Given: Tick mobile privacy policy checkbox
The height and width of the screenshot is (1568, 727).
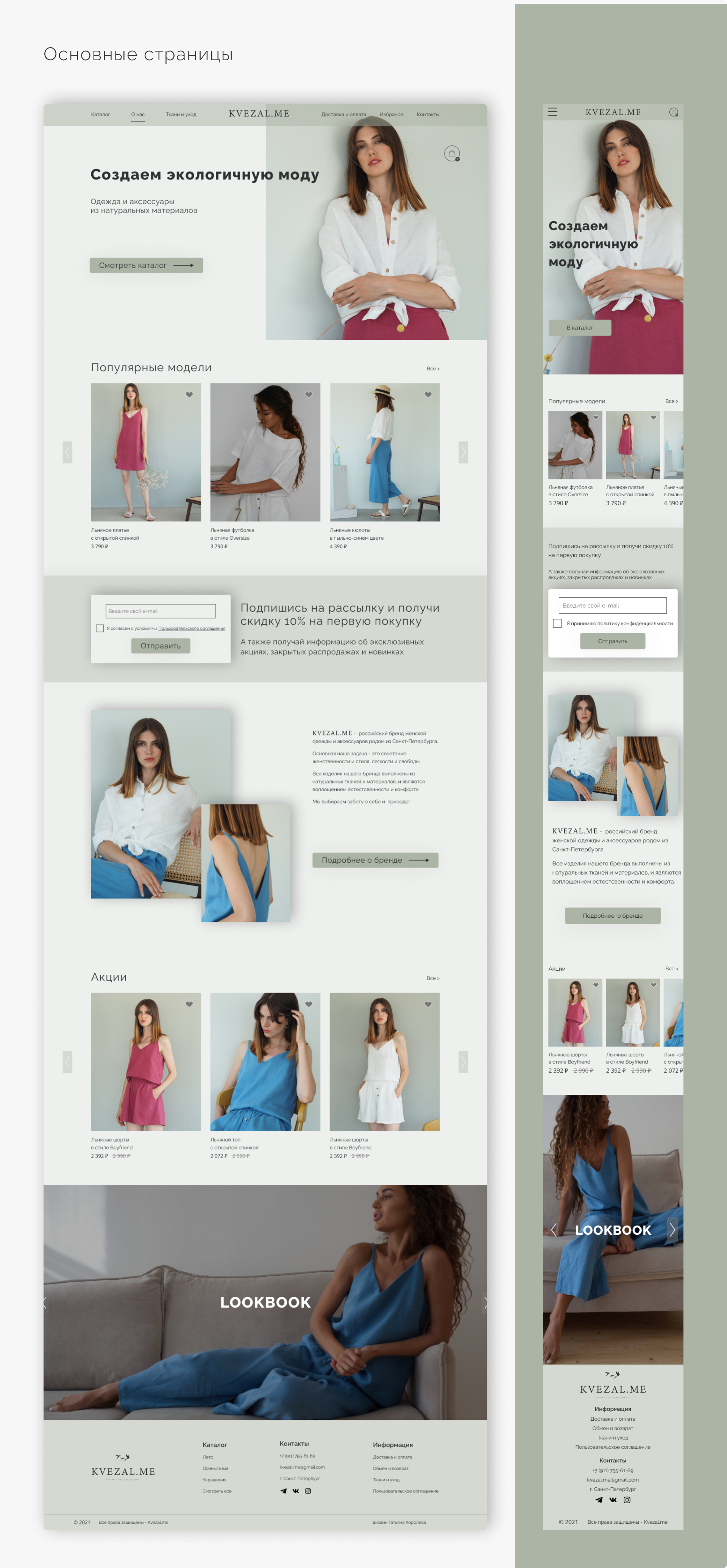Looking at the screenshot, I should 557,623.
